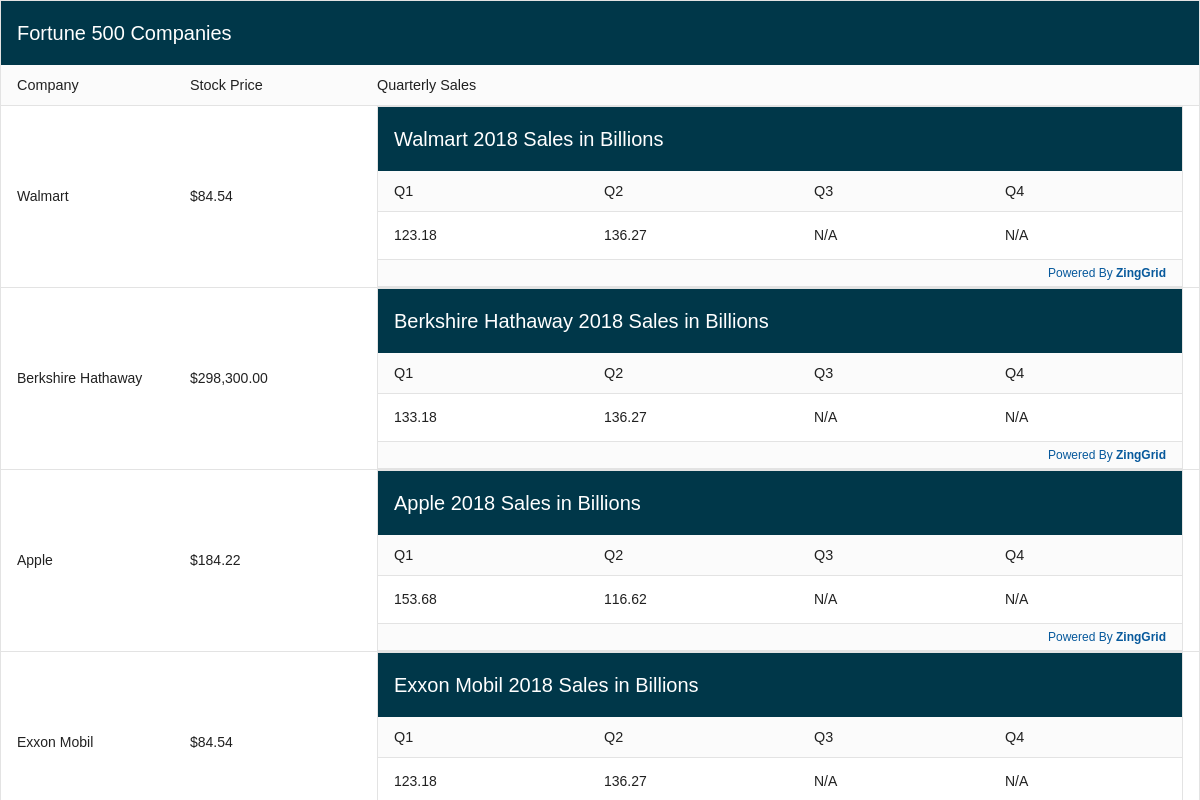Screen dimensions: 1200x800
Task: Select Apple Q2 value 116.62
Action: pos(625,599)
